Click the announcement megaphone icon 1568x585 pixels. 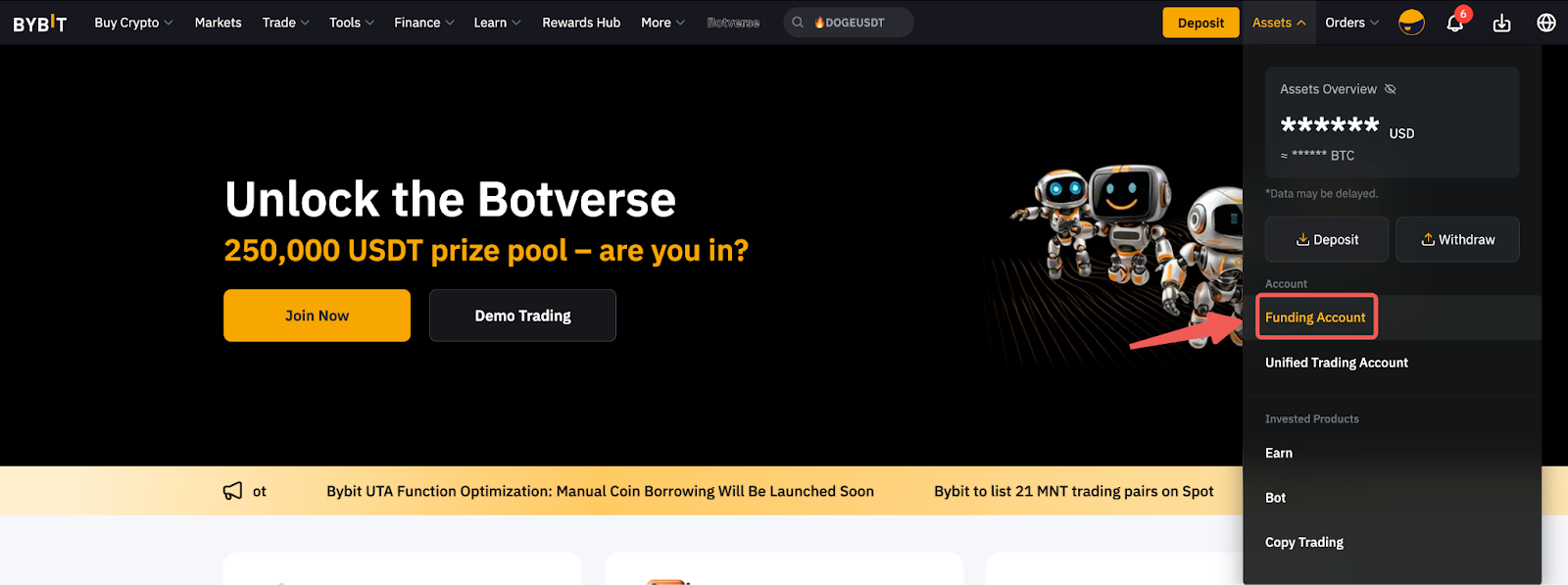coord(232,491)
